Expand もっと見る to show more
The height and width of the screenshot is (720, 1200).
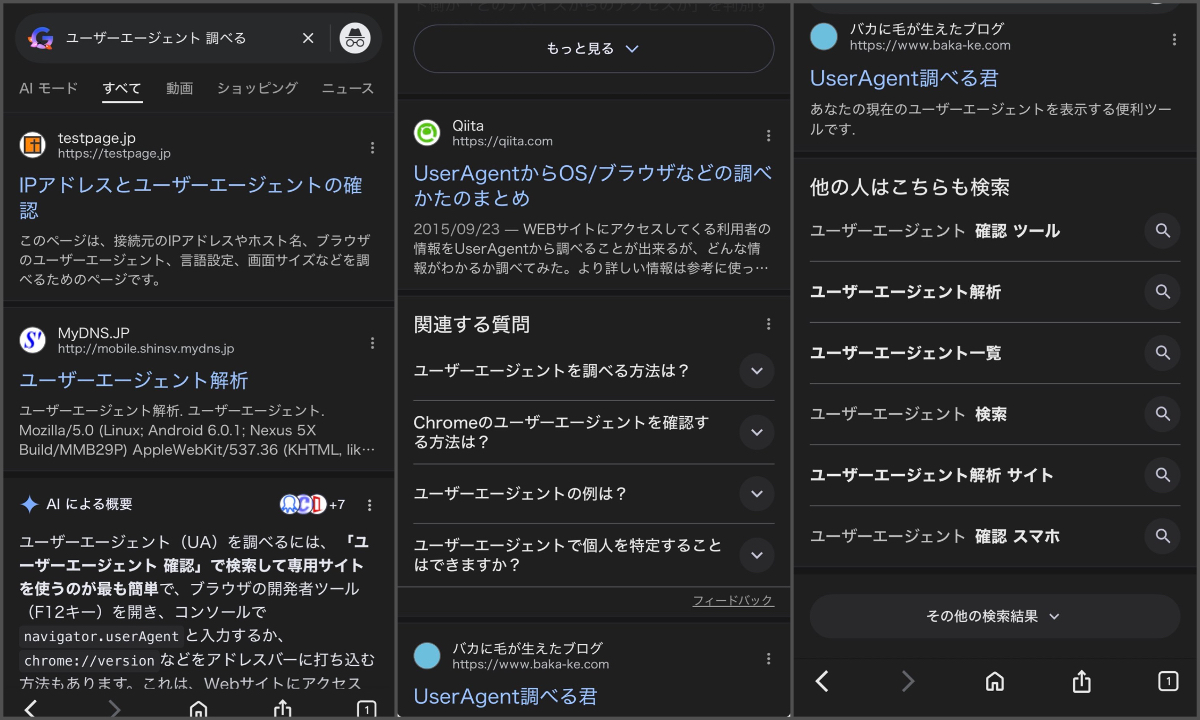pyautogui.click(x=593, y=48)
